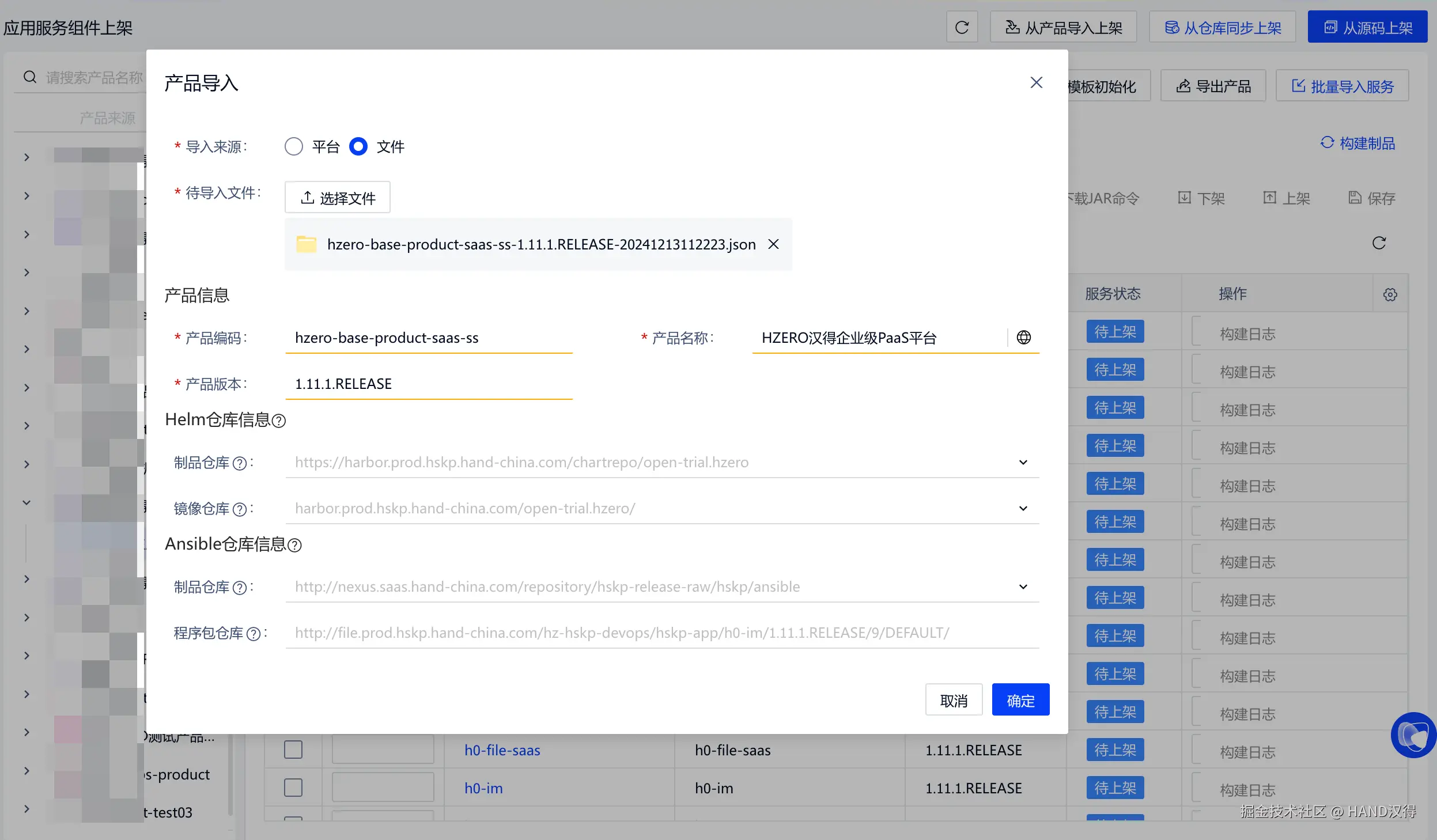1437x840 pixels.
Task: Click the globe language icon beside product name
Action: [1023, 338]
